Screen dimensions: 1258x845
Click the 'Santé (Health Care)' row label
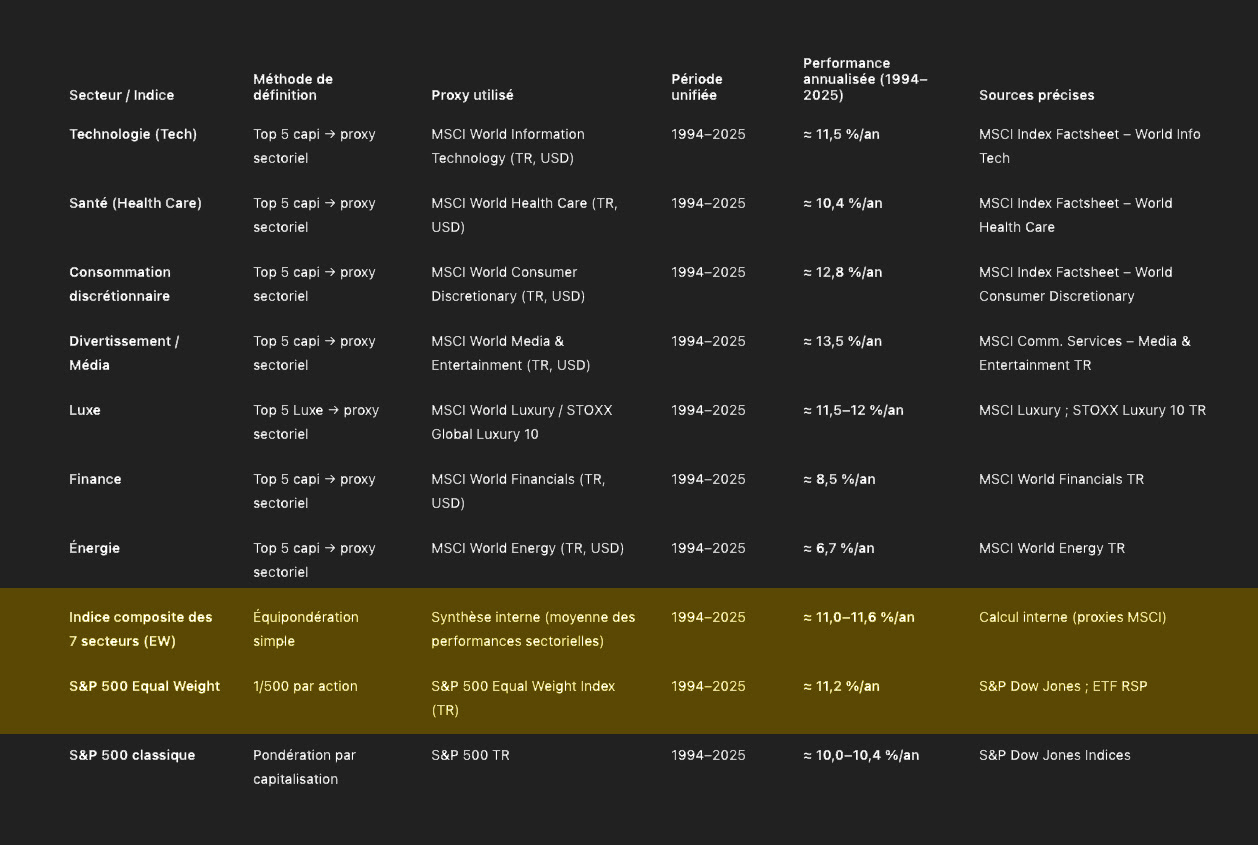[135, 203]
